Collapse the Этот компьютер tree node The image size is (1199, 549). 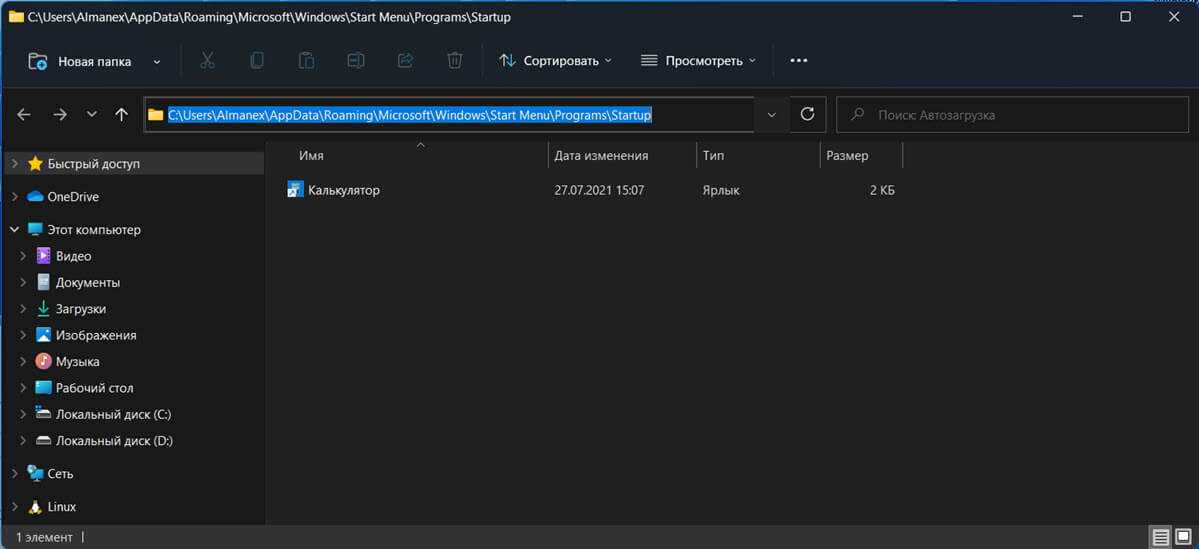pyautogui.click(x=14, y=230)
